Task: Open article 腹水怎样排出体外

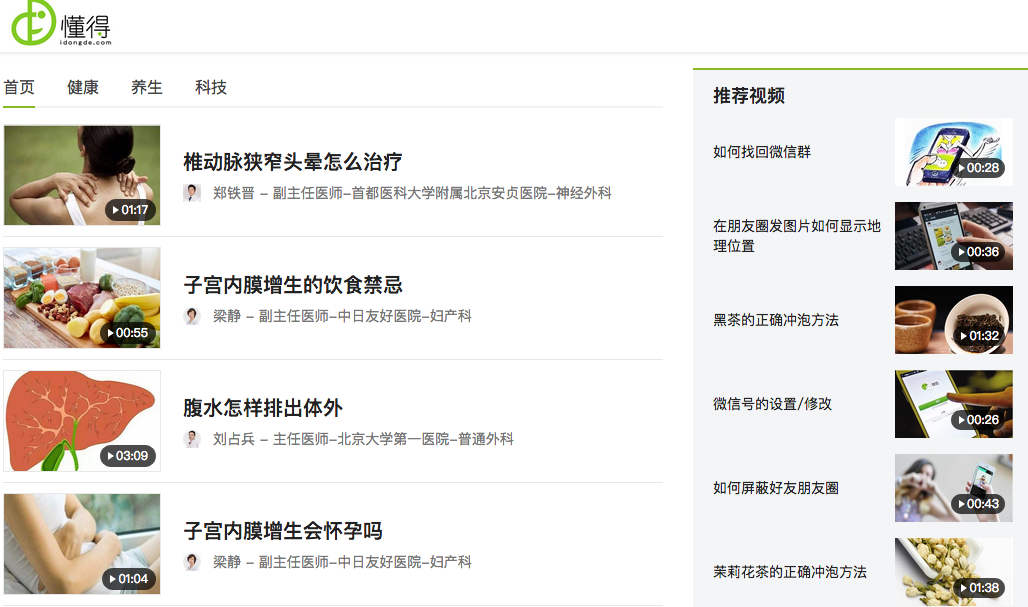Action: pyautogui.click(x=263, y=408)
